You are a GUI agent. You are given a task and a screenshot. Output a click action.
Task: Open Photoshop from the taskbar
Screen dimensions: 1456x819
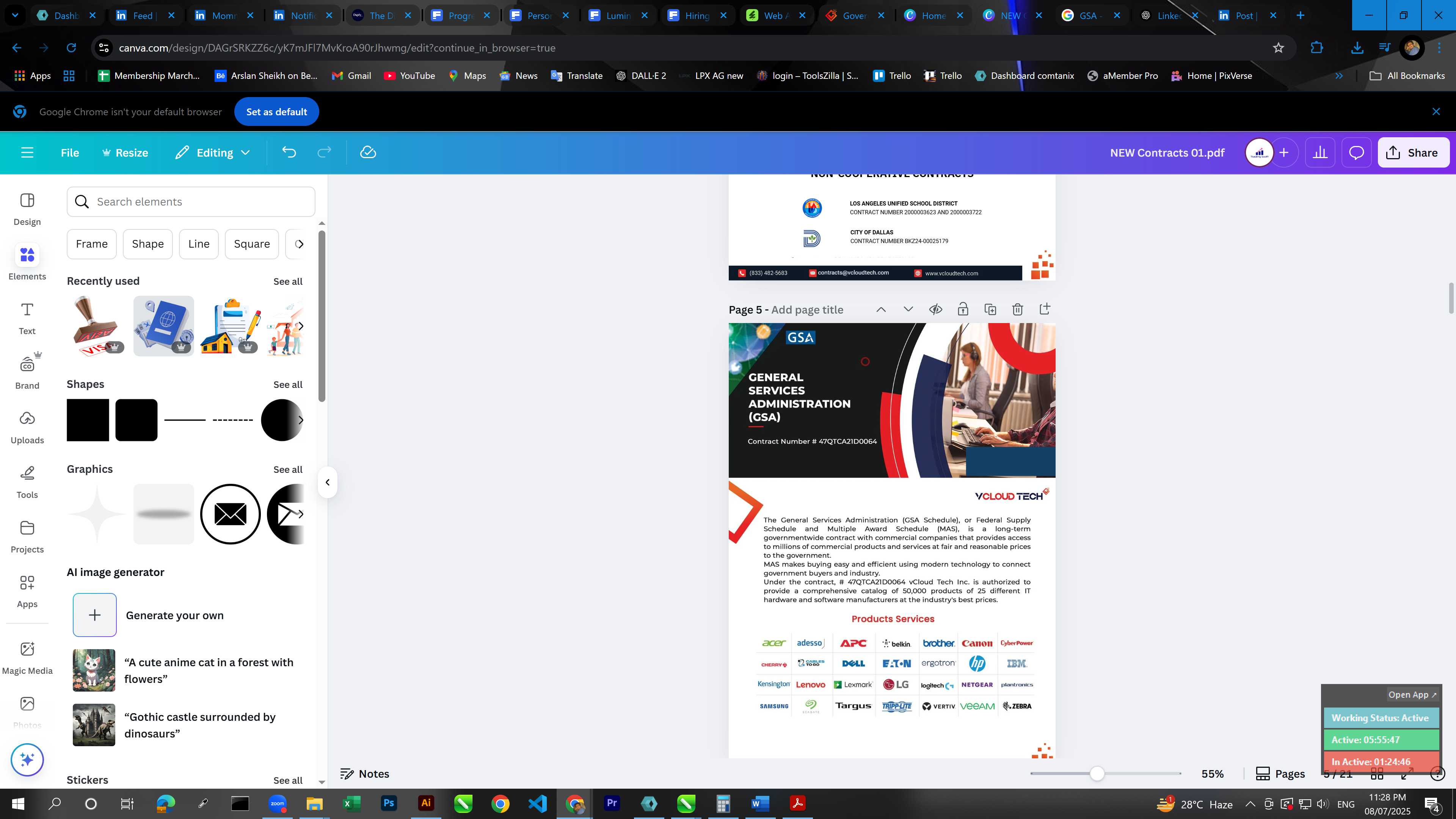[x=389, y=804]
